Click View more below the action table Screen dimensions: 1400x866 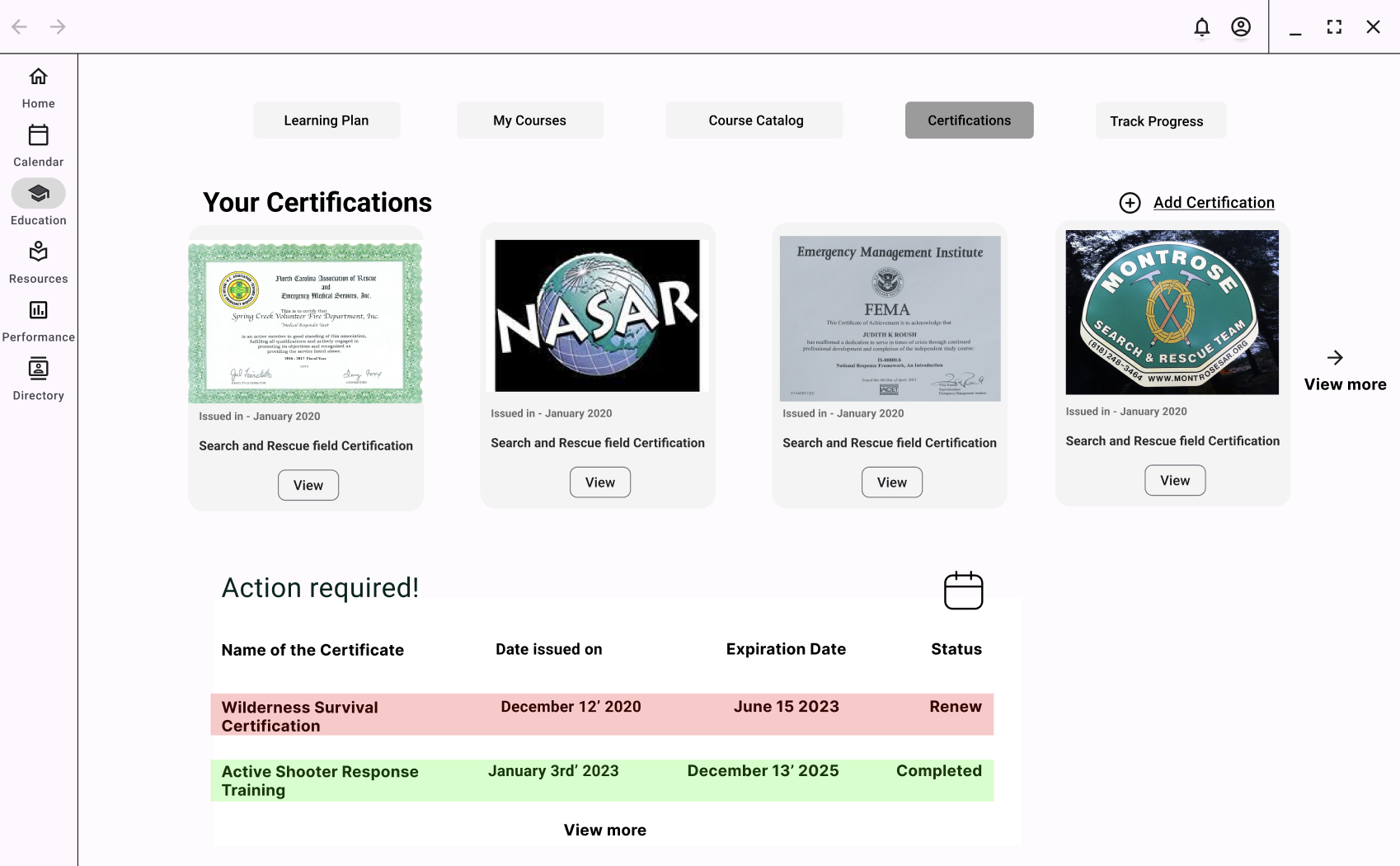[x=605, y=830]
